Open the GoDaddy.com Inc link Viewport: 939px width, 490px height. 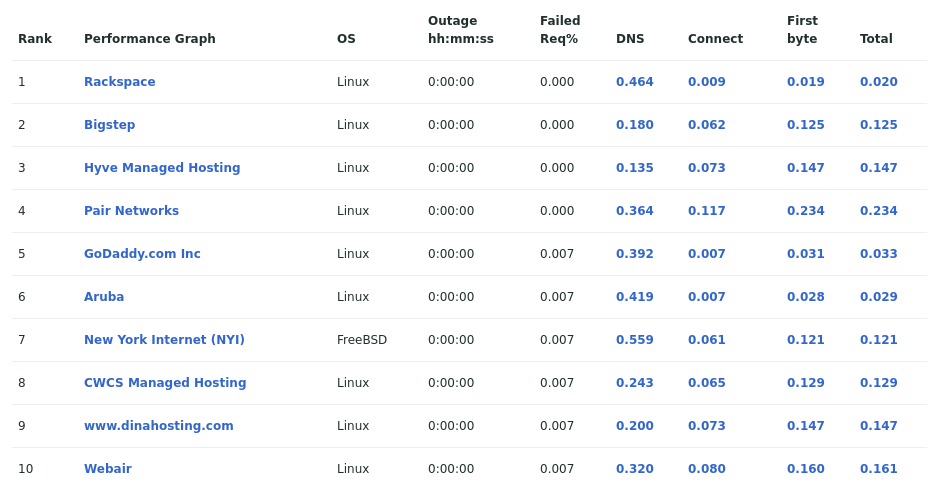pos(142,254)
